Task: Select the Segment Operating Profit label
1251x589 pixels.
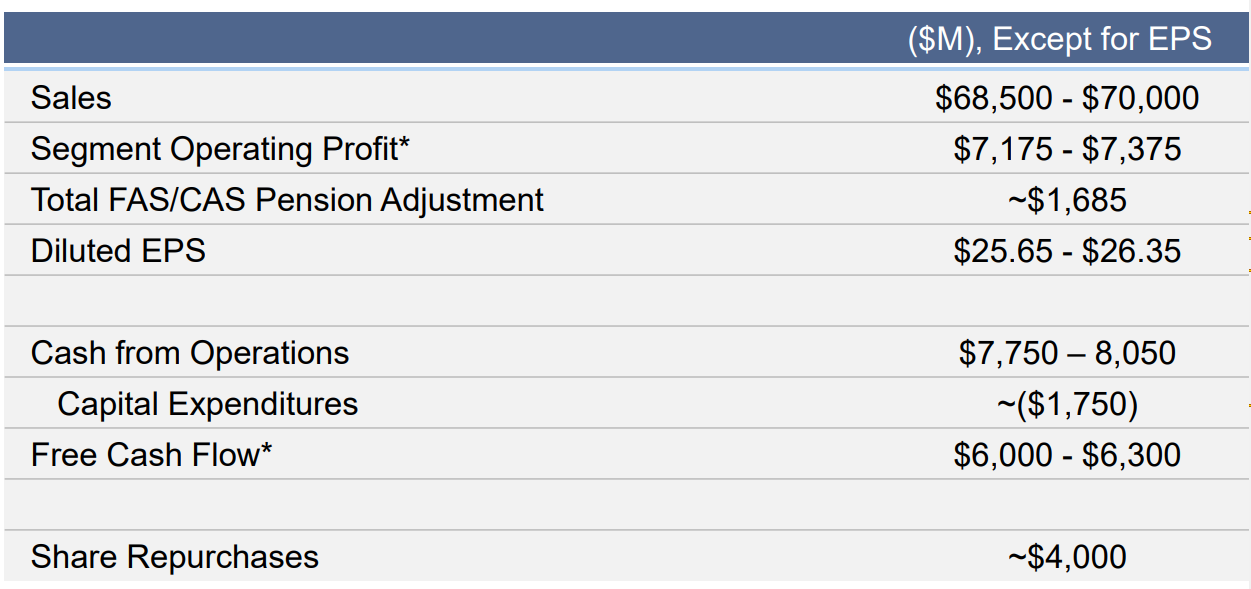Action: [x=220, y=149]
